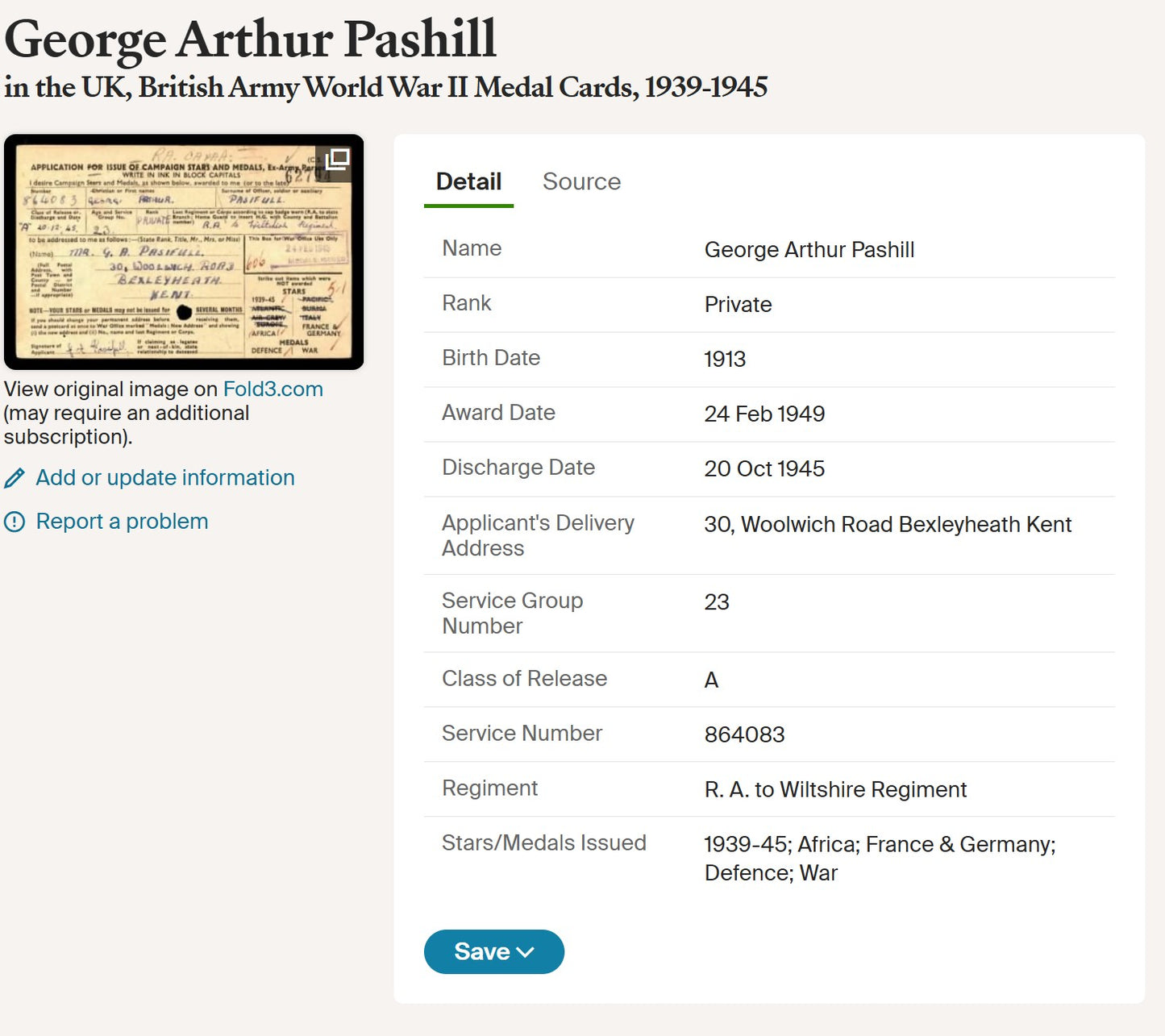Click the Save button chevron arrow
This screenshot has height=1036, width=1165.
[x=526, y=953]
